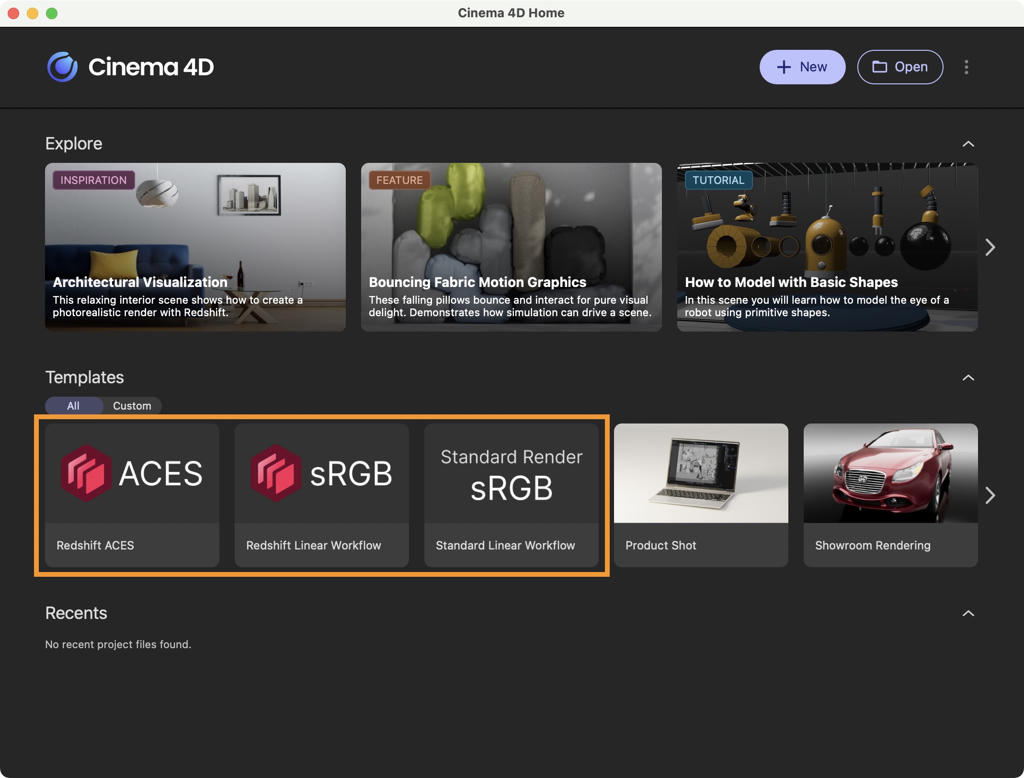Close the Cinema 4D Home window
1024x778 pixels.
click(x=13, y=13)
